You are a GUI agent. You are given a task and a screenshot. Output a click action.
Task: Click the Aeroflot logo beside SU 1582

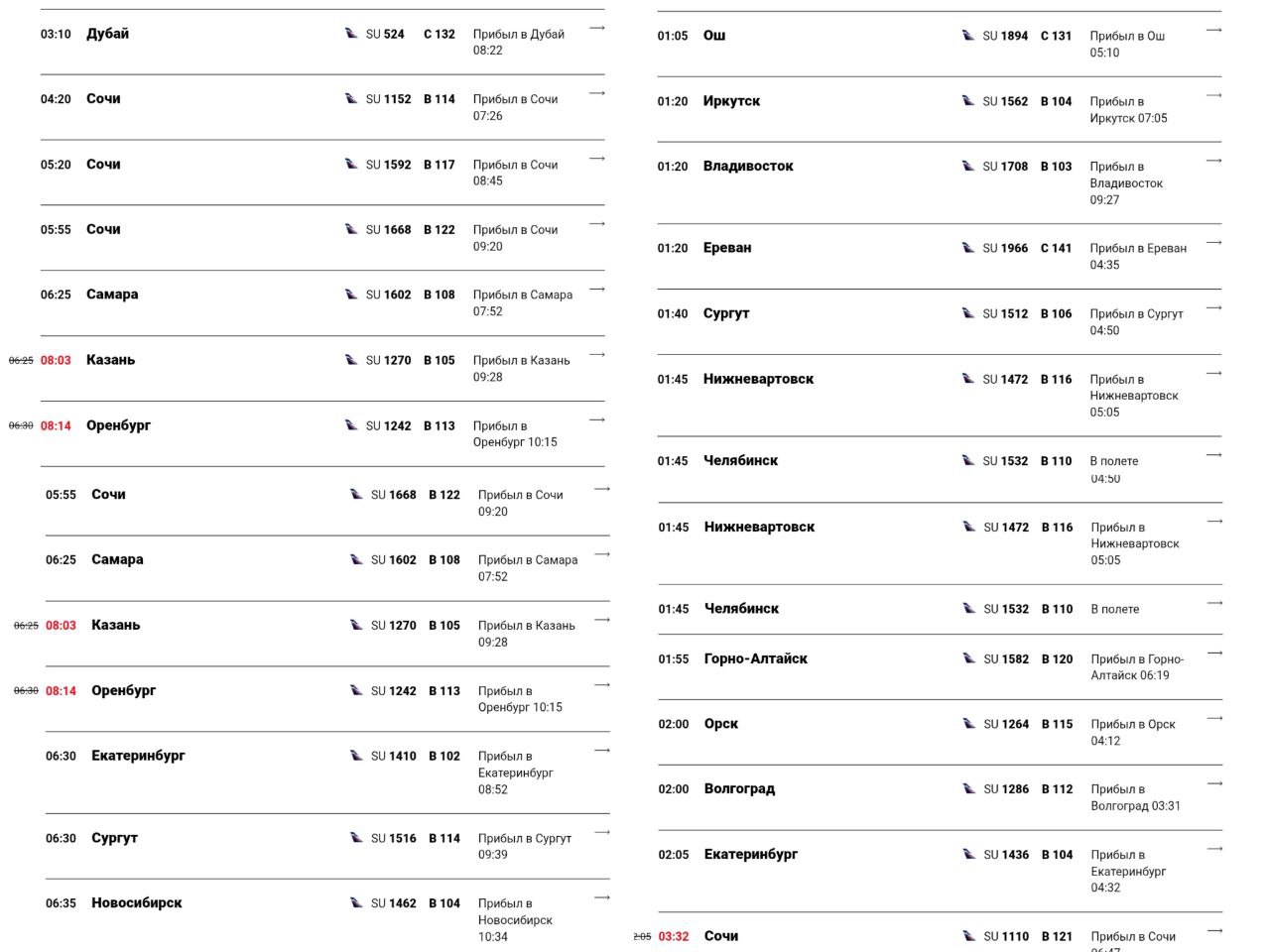coord(969,658)
